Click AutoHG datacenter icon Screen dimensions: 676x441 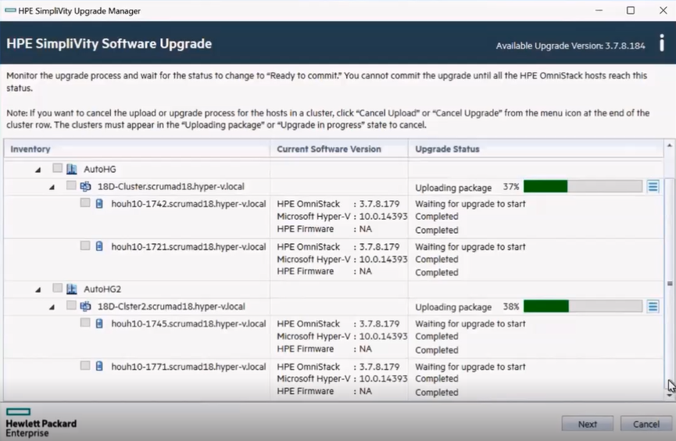point(72,169)
